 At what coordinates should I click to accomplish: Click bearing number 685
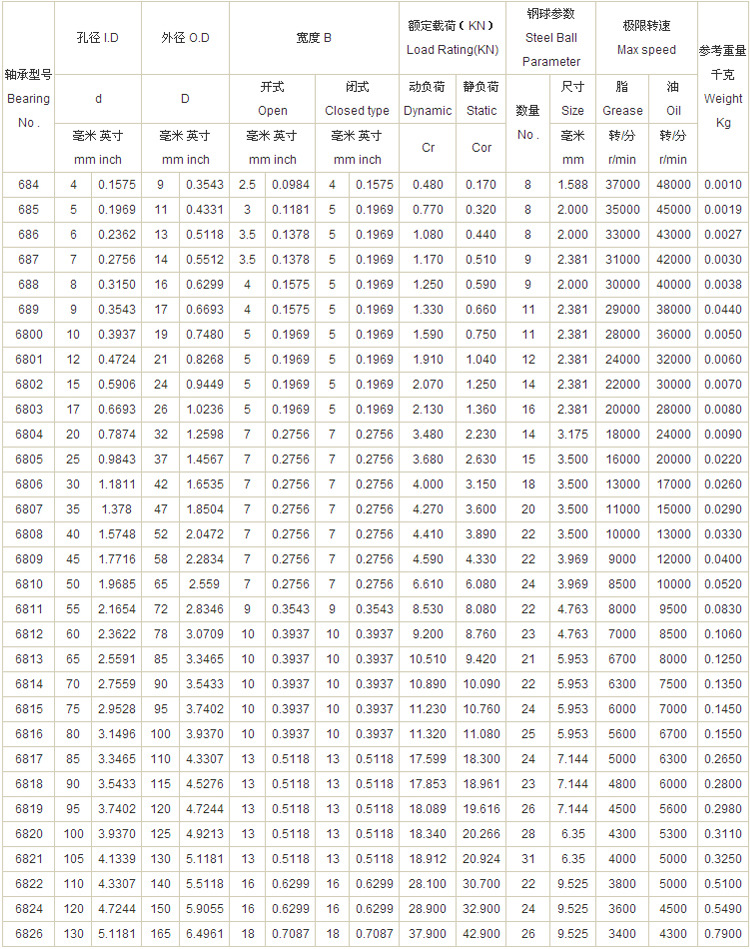[x=28, y=209]
